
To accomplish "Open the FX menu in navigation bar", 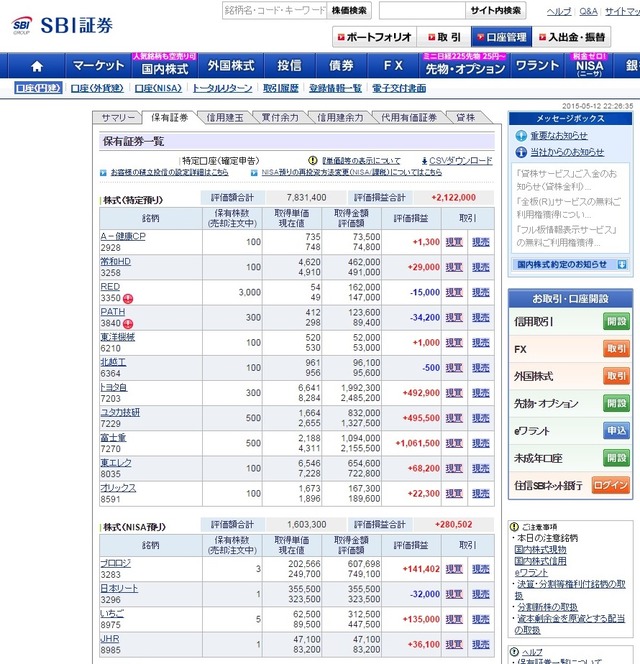I will click(x=393, y=66).
